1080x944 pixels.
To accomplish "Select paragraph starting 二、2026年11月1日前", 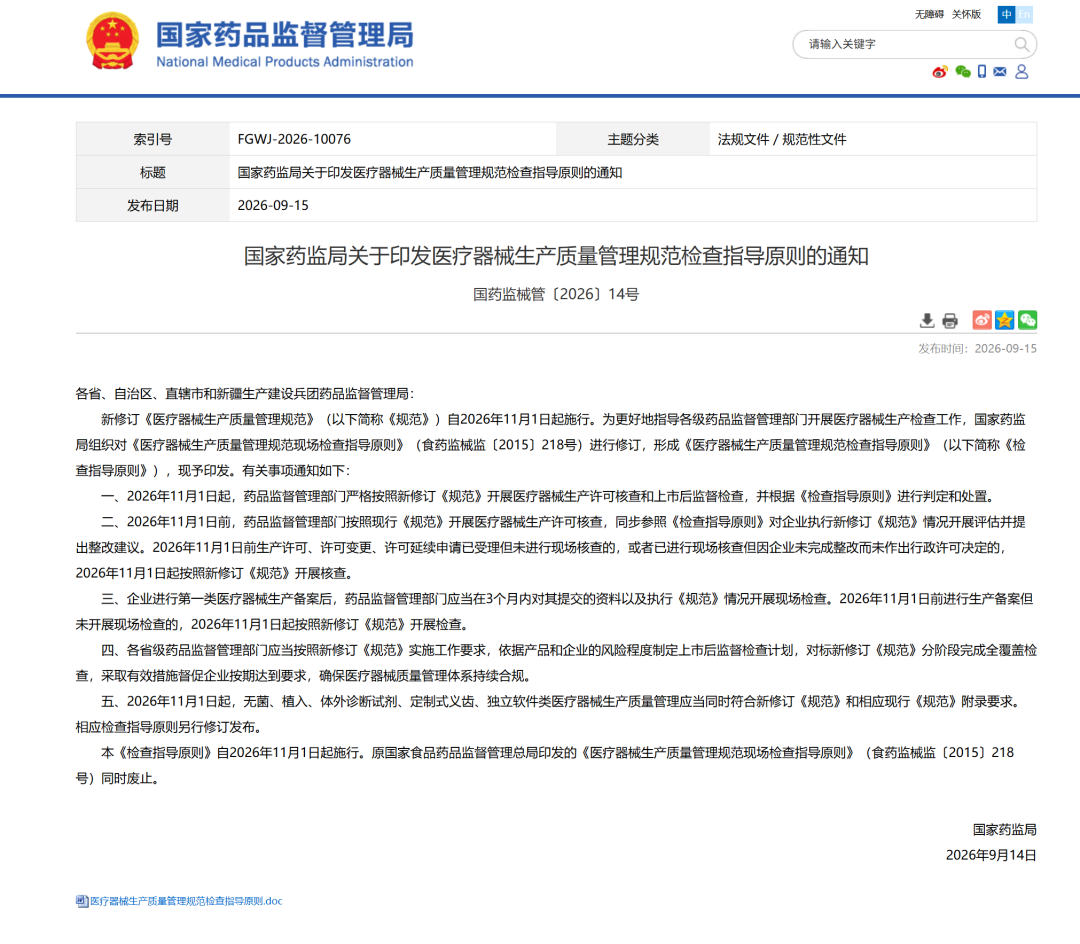I will point(551,547).
